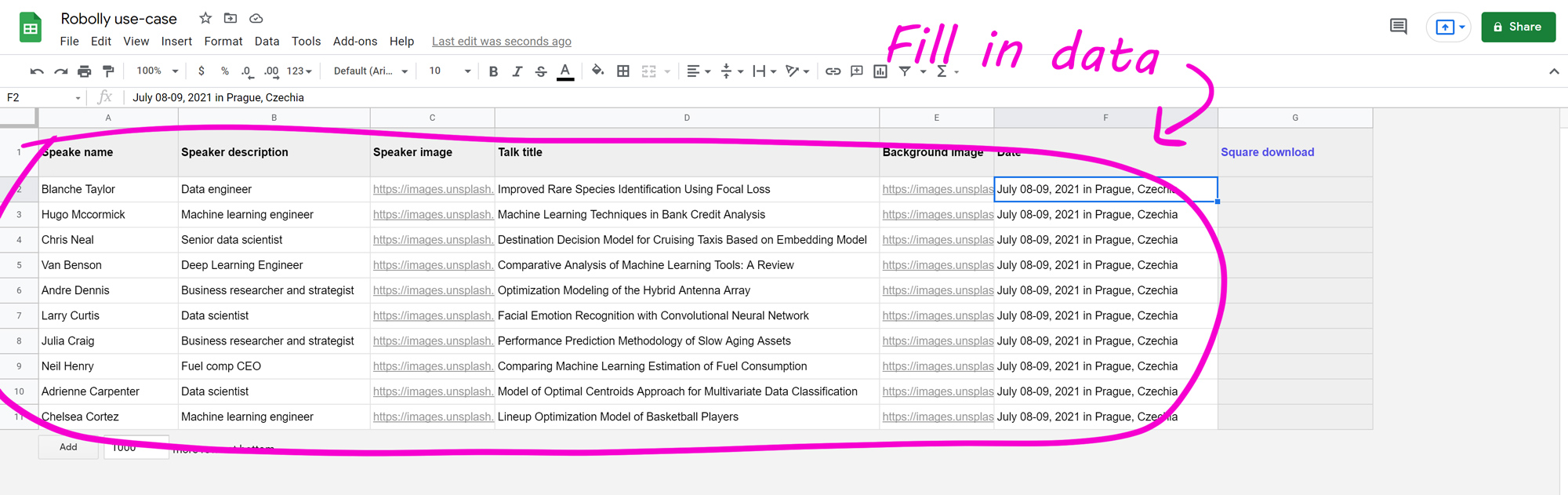Toggle bold formatting
This screenshot has height=495, width=1568.
coord(493,71)
